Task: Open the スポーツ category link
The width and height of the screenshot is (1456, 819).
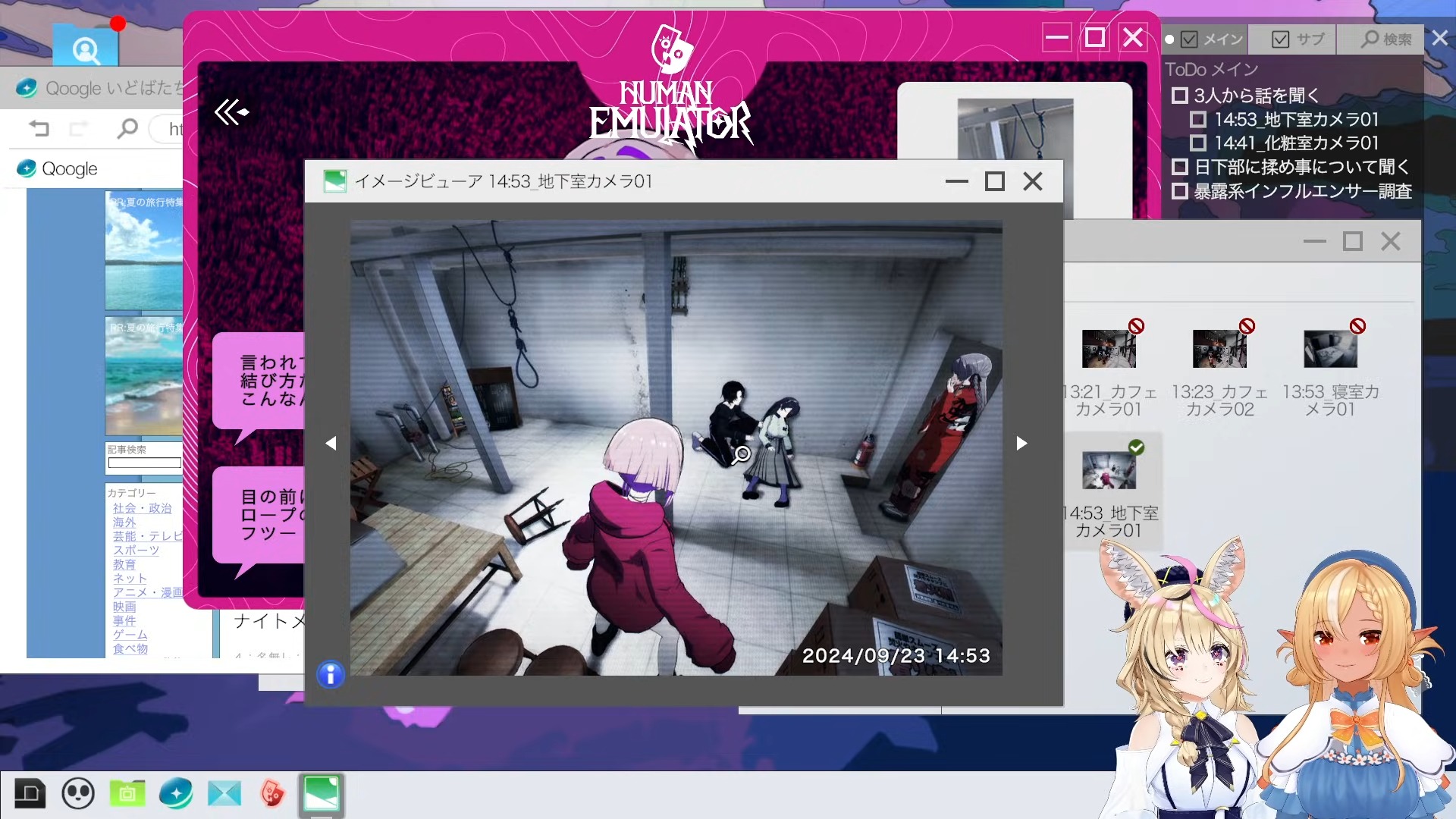Action: (x=136, y=551)
